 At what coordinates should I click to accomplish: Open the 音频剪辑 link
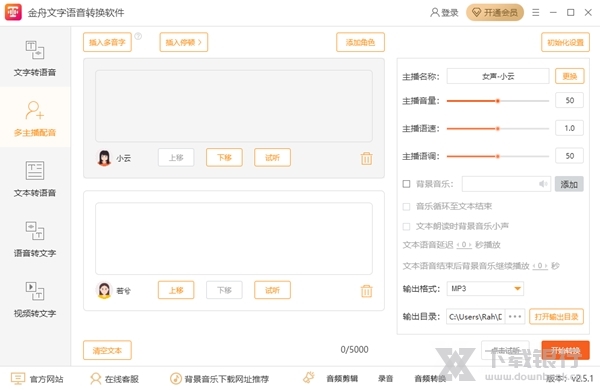click(342, 379)
